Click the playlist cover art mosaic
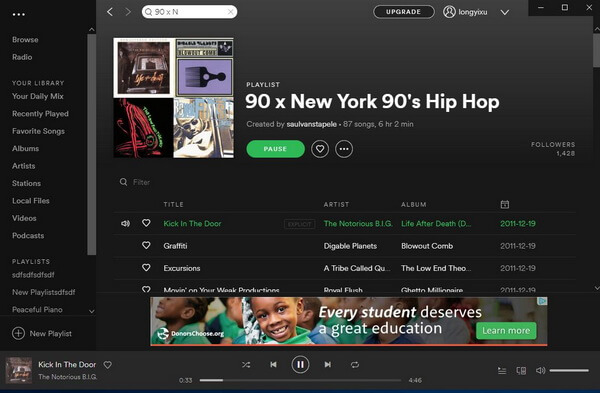This screenshot has width=600, height=393. (173, 98)
